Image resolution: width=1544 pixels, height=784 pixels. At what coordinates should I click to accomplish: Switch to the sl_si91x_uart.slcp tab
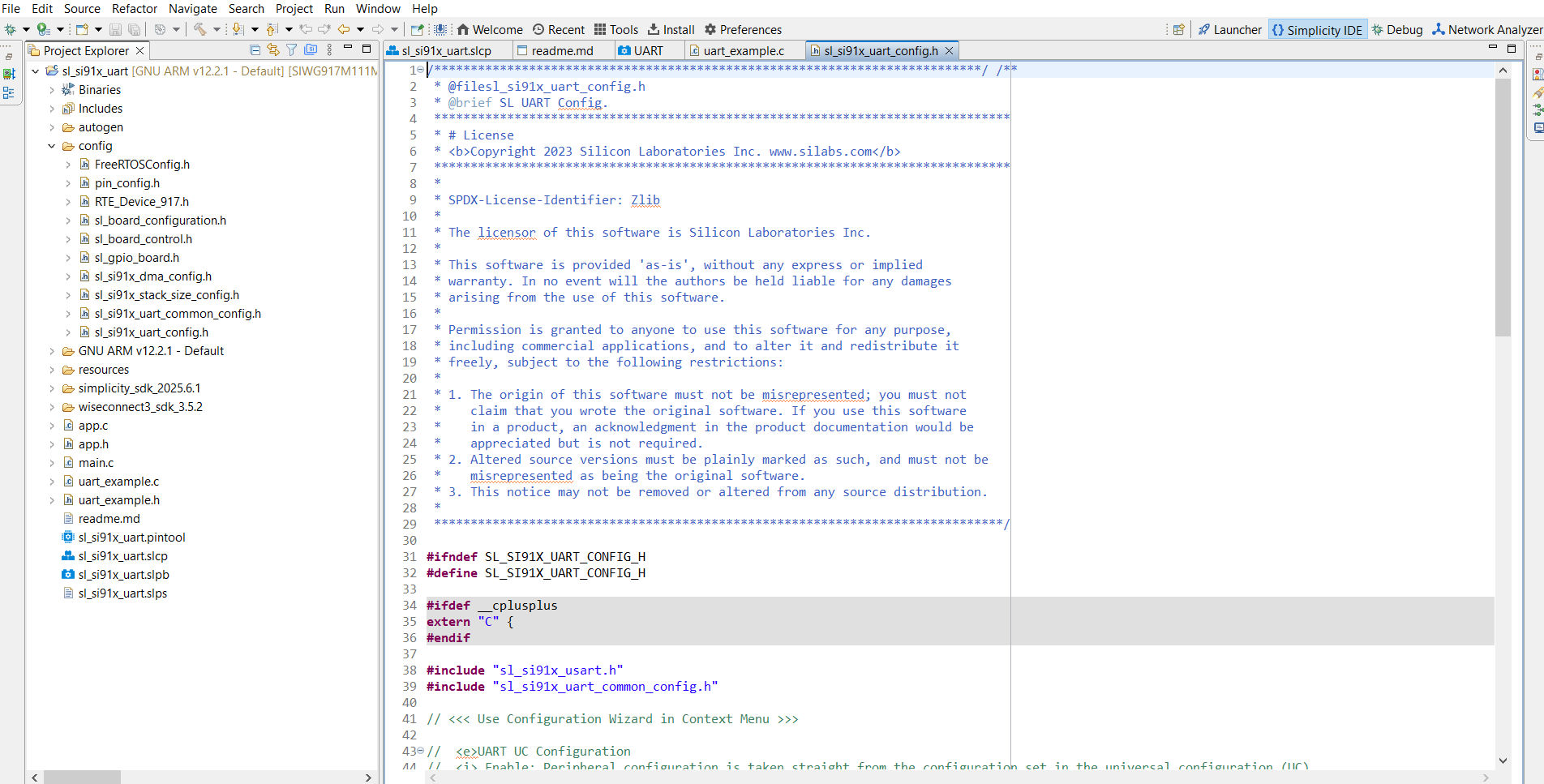(x=447, y=50)
